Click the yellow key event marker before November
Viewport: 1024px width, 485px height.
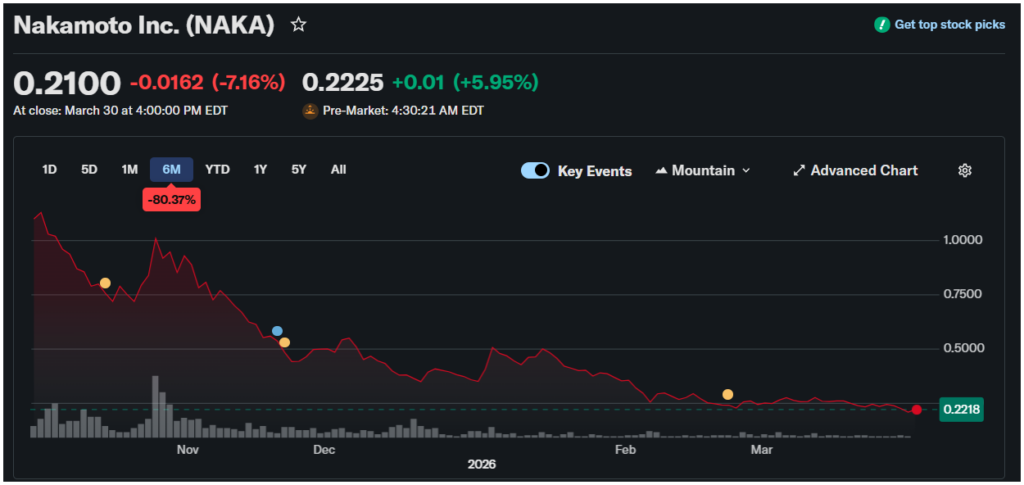[x=104, y=283]
